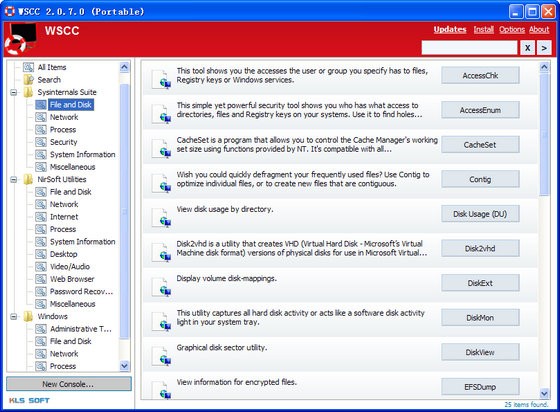Open the About link

pyautogui.click(x=539, y=29)
